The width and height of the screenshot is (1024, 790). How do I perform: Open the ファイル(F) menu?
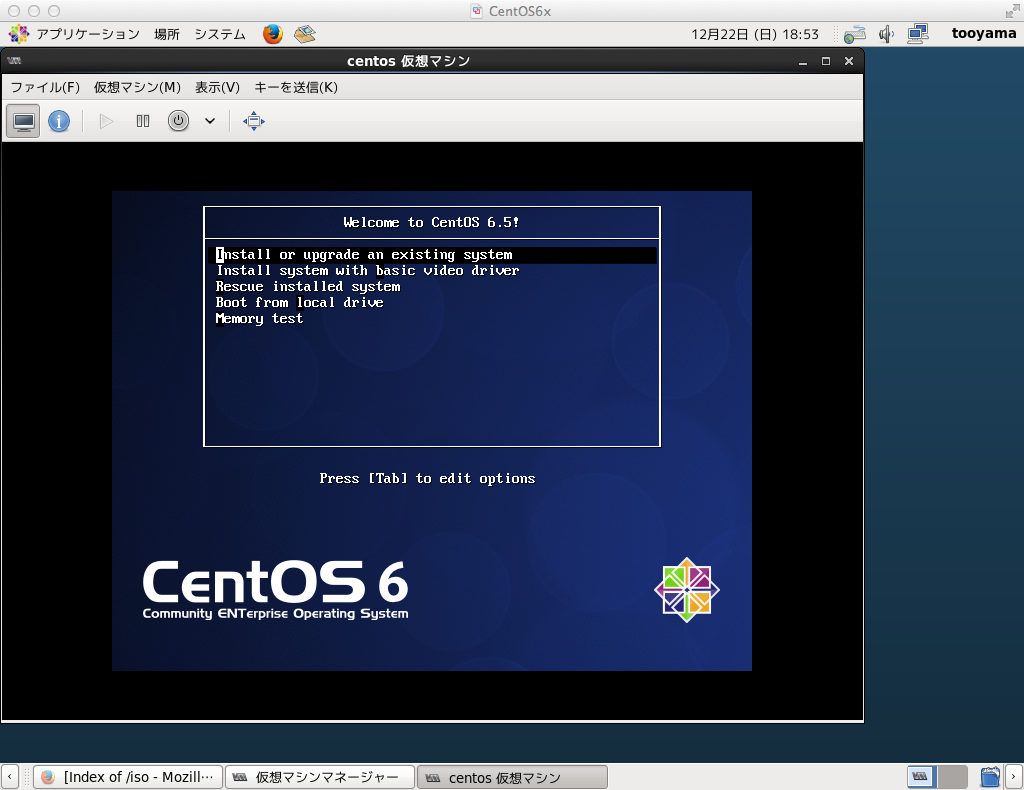45,87
